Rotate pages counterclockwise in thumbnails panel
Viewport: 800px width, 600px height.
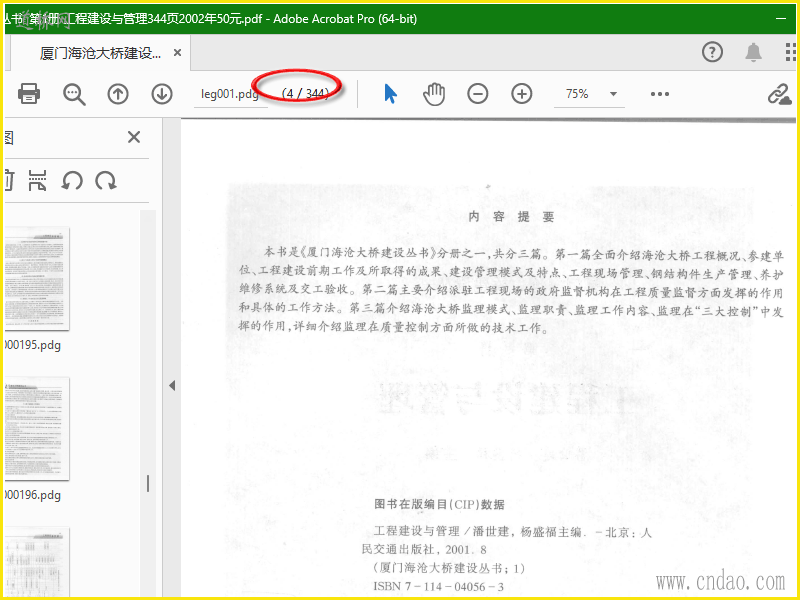pyautogui.click(x=72, y=181)
